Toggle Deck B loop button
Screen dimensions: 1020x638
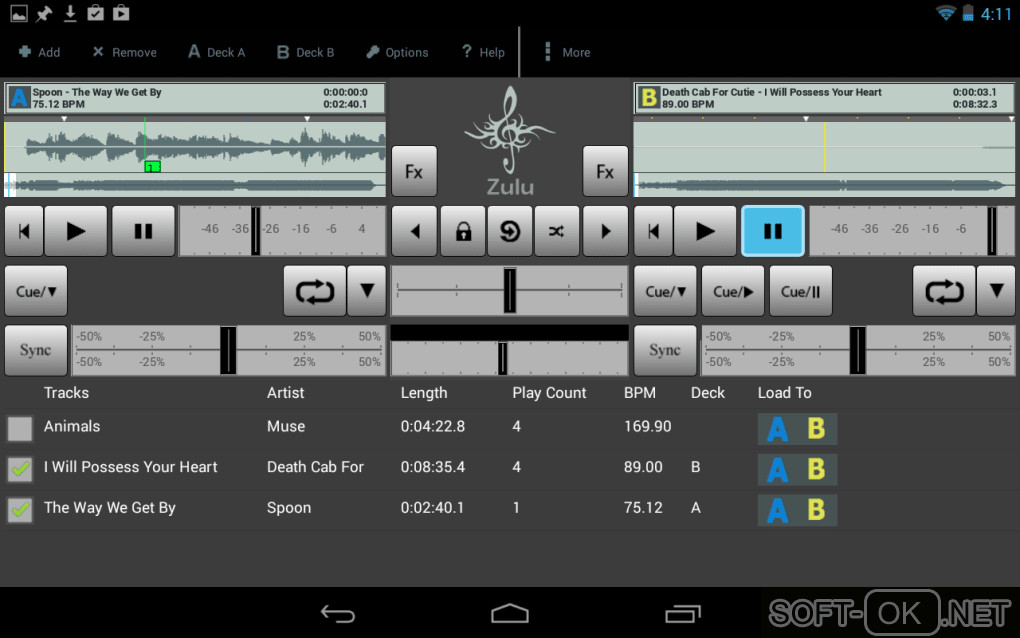pyautogui.click(x=944, y=291)
